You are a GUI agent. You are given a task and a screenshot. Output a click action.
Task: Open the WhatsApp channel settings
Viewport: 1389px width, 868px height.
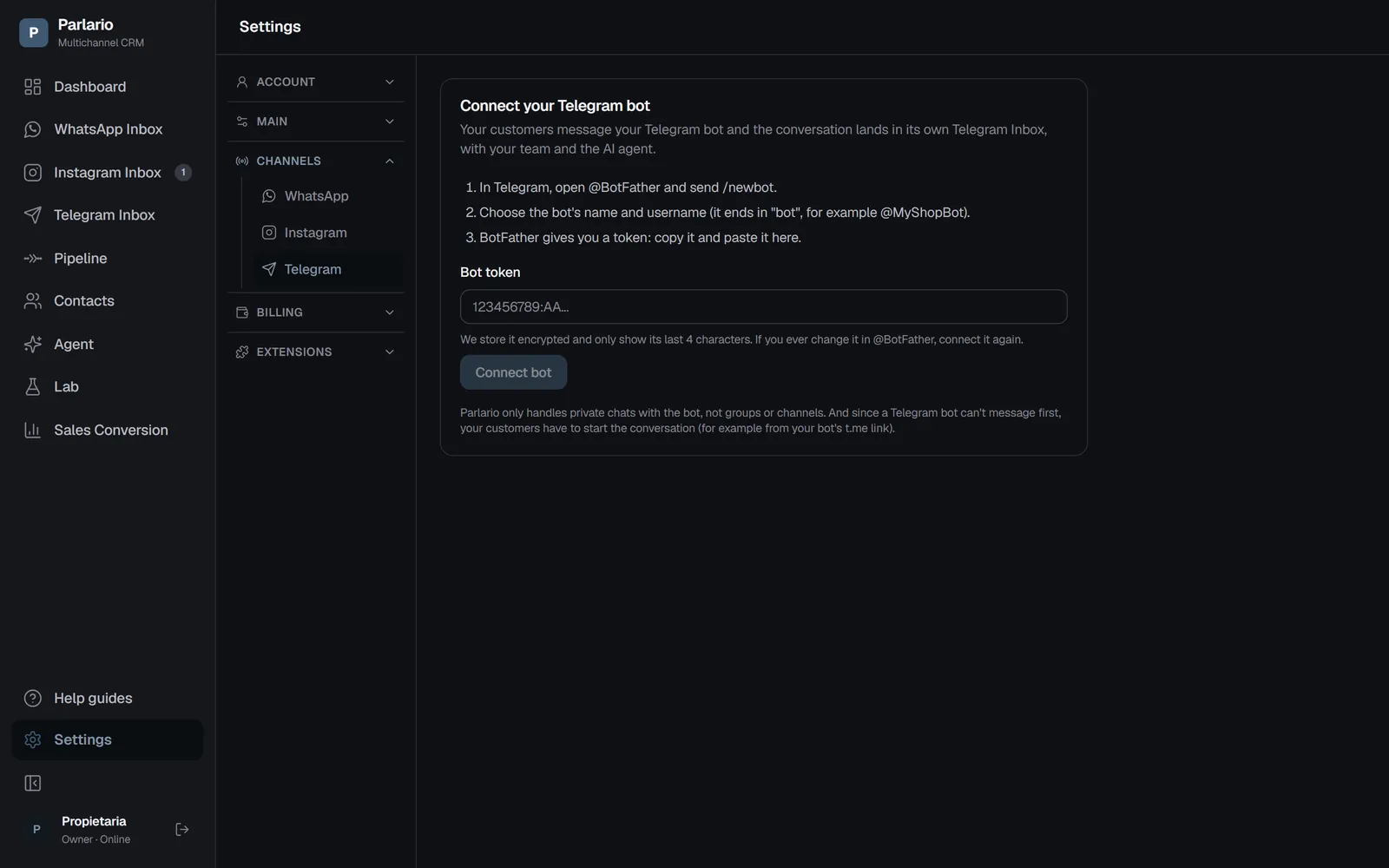[328, 196]
